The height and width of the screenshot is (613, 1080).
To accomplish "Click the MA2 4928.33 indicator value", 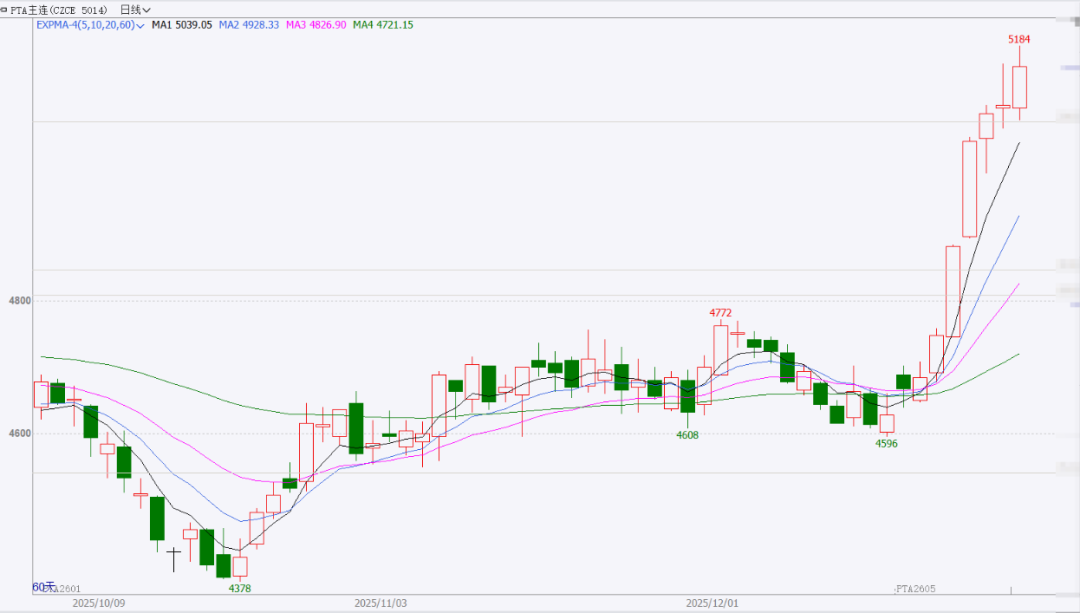I will pos(249,25).
